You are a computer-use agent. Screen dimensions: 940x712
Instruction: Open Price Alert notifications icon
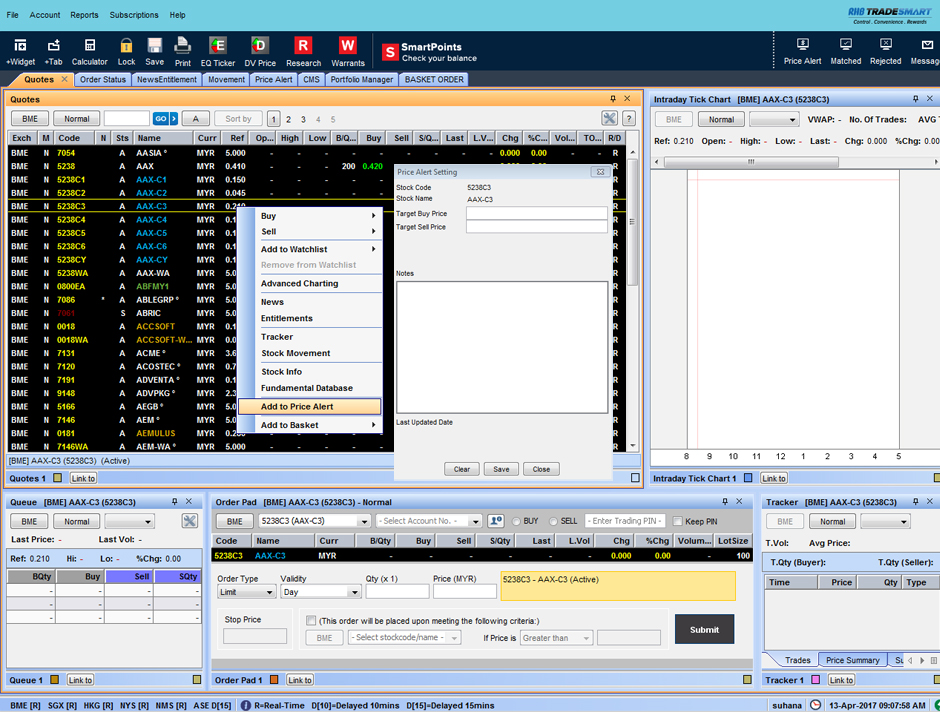(802, 52)
